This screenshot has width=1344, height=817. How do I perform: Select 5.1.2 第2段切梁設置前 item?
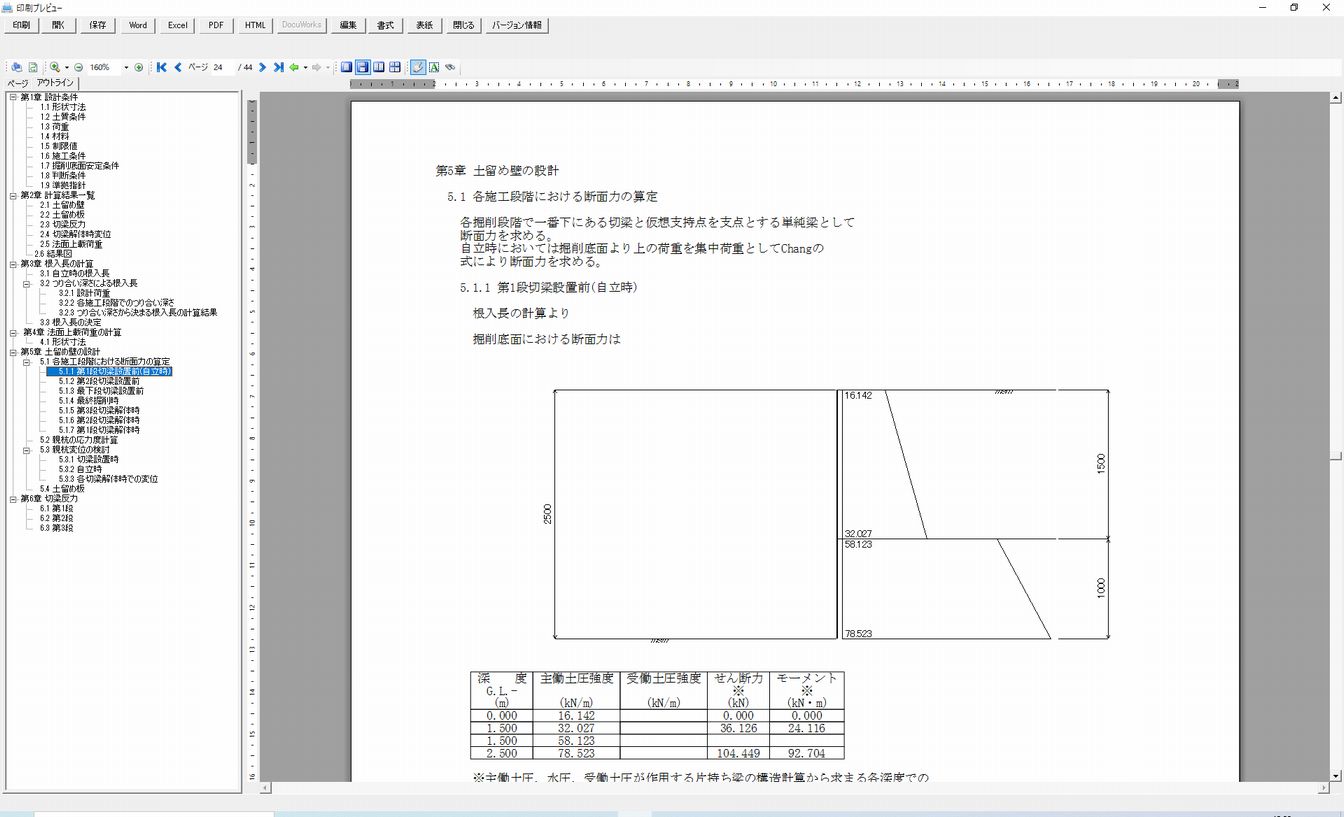[99, 381]
